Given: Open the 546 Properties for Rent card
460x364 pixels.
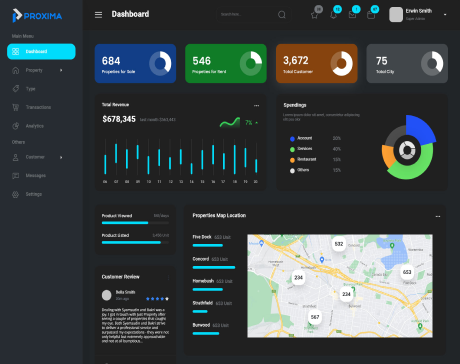Looking at the screenshot, I should 226,63.
